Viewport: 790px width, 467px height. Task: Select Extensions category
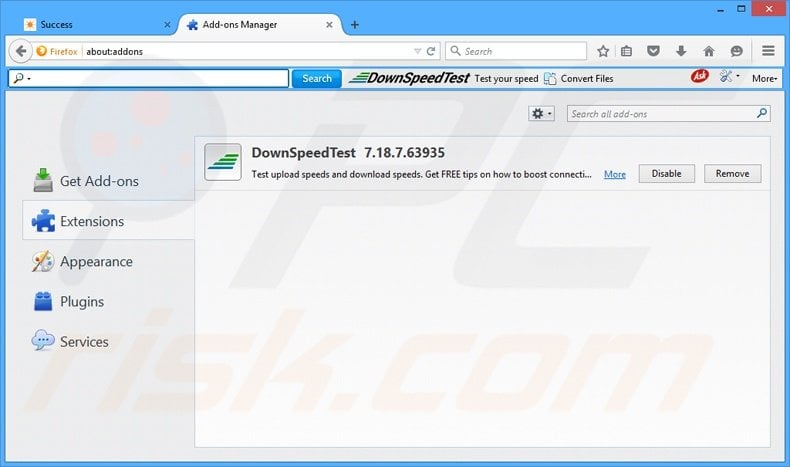108,221
